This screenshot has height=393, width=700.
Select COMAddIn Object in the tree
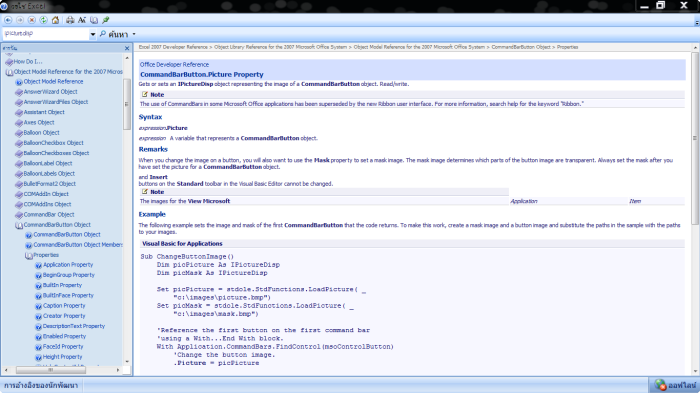[46, 195]
